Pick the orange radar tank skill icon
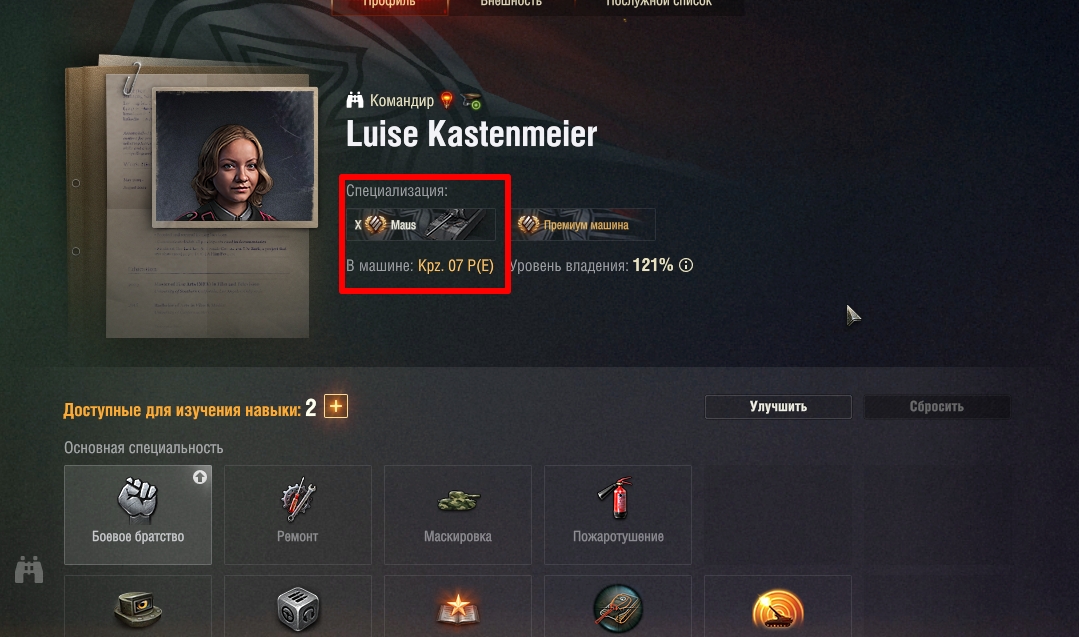This screenshot has width=1079, height=637. click(778, 609)
